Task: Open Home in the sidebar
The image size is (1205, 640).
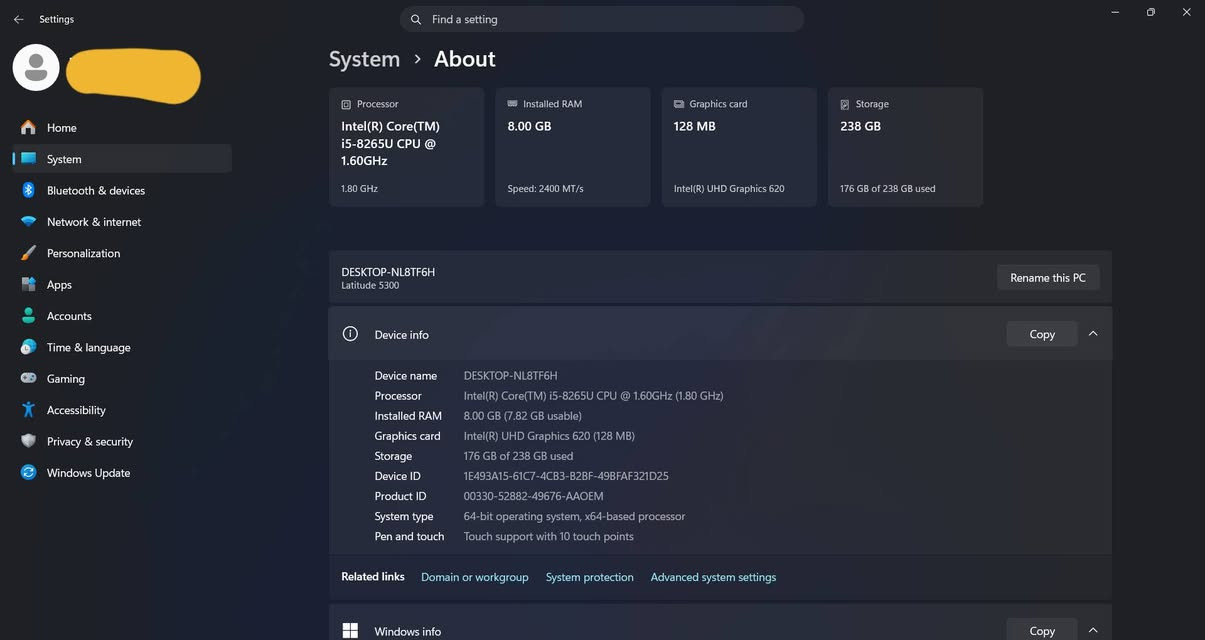Action: tap(122, 127)
